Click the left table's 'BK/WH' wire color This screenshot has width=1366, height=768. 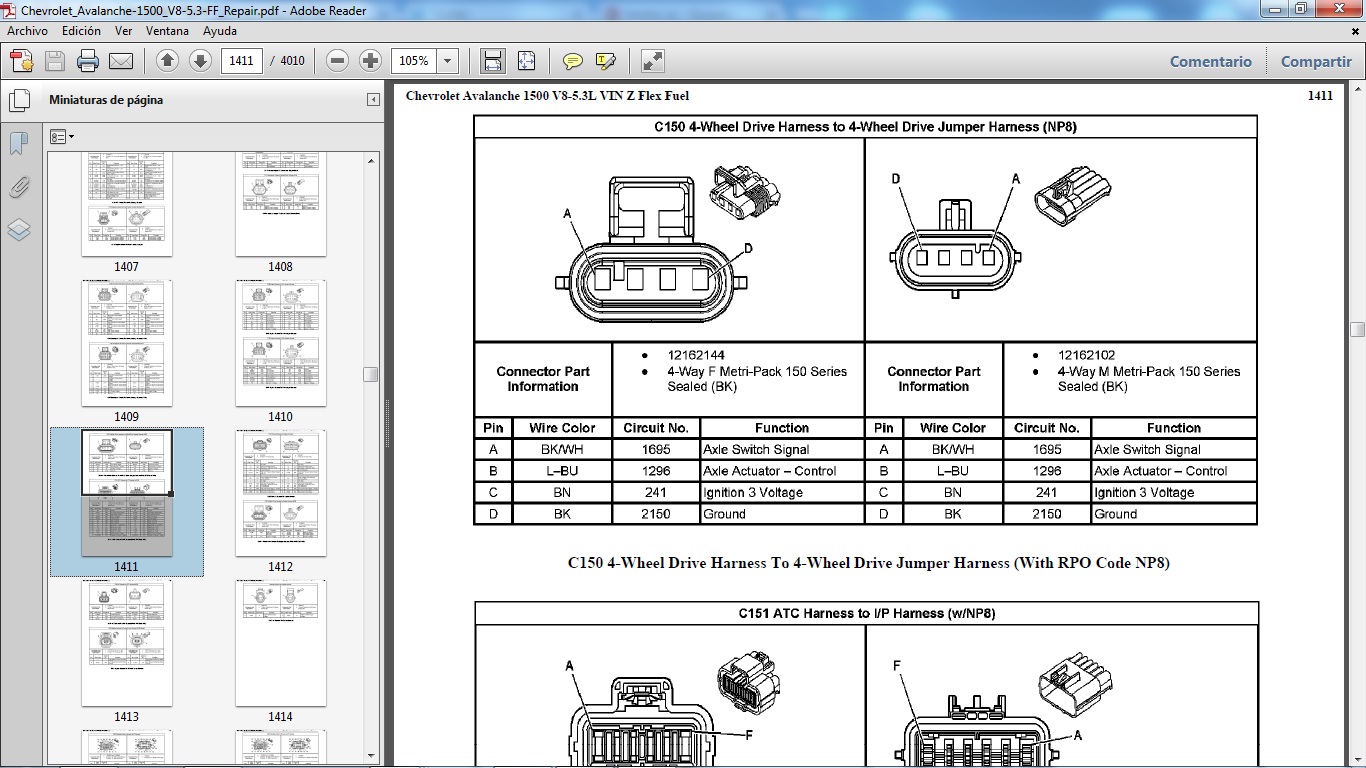(x=562, y=450)
